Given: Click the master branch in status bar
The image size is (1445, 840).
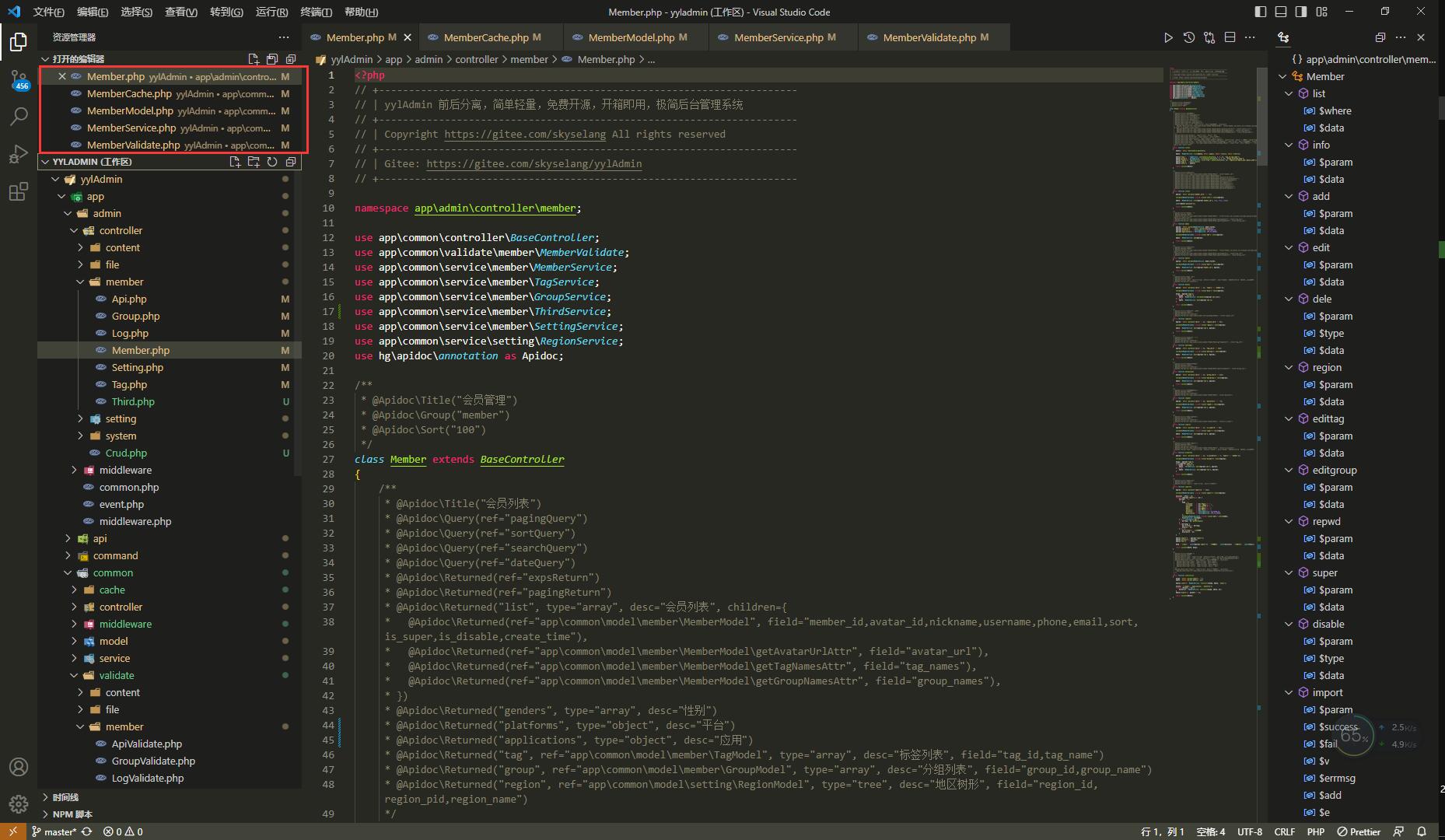Looking at the screenshot, I should click(x=59, y=831).
